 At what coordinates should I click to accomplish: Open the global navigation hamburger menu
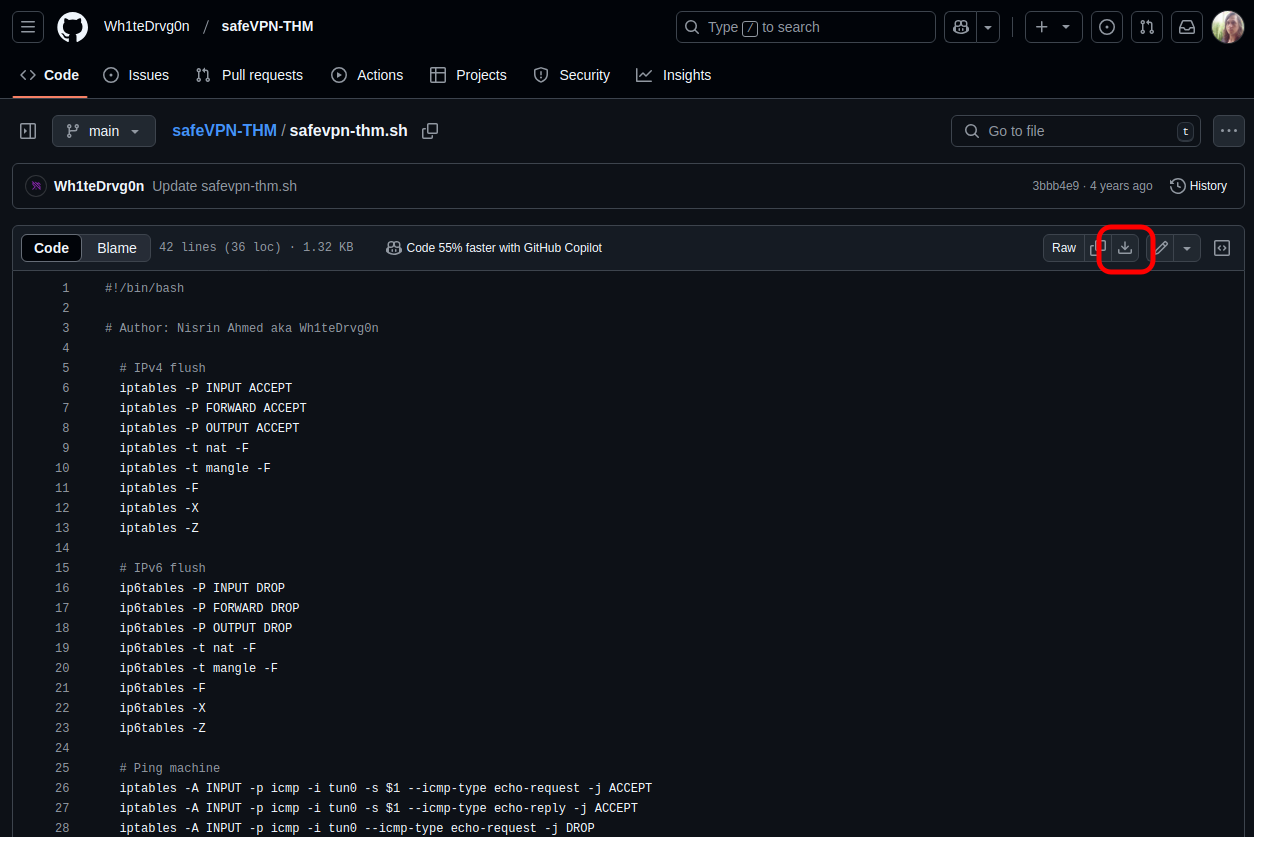(28, 27)
